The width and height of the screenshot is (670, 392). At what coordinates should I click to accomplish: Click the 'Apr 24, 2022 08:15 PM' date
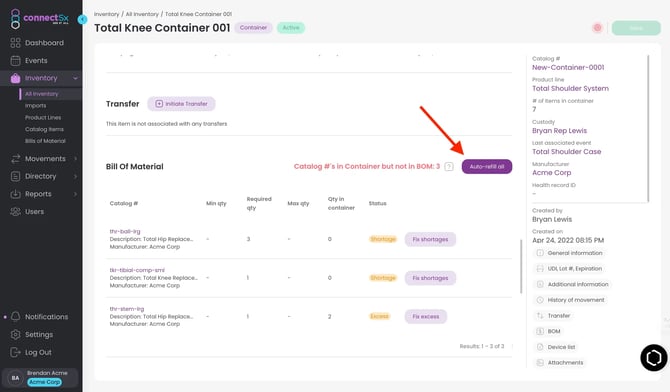(x=567, y=240)
